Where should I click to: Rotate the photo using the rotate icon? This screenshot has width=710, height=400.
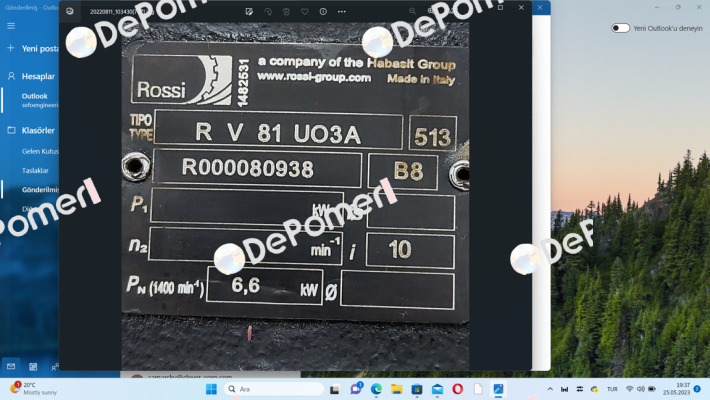tap(268, 11)
